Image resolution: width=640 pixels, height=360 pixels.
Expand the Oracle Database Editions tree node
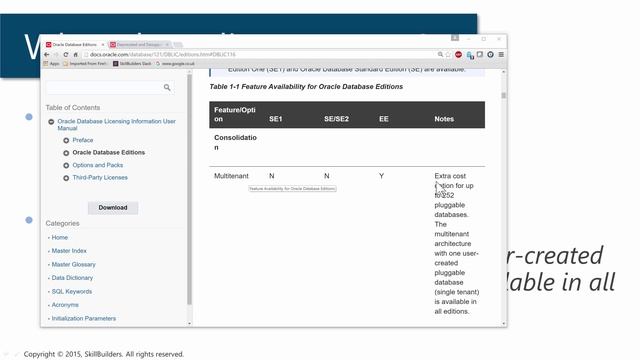click(x=66, y=153)
